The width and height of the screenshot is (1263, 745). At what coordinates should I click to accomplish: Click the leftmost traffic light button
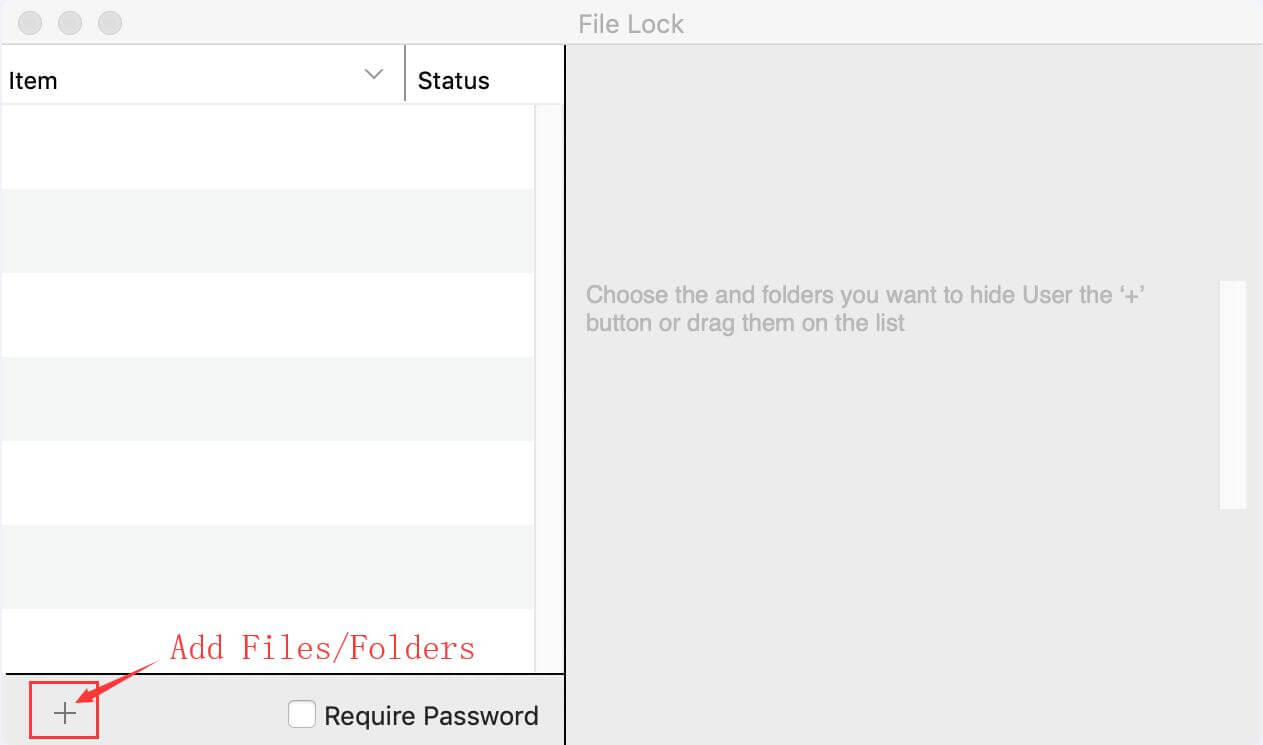[29, 22]
